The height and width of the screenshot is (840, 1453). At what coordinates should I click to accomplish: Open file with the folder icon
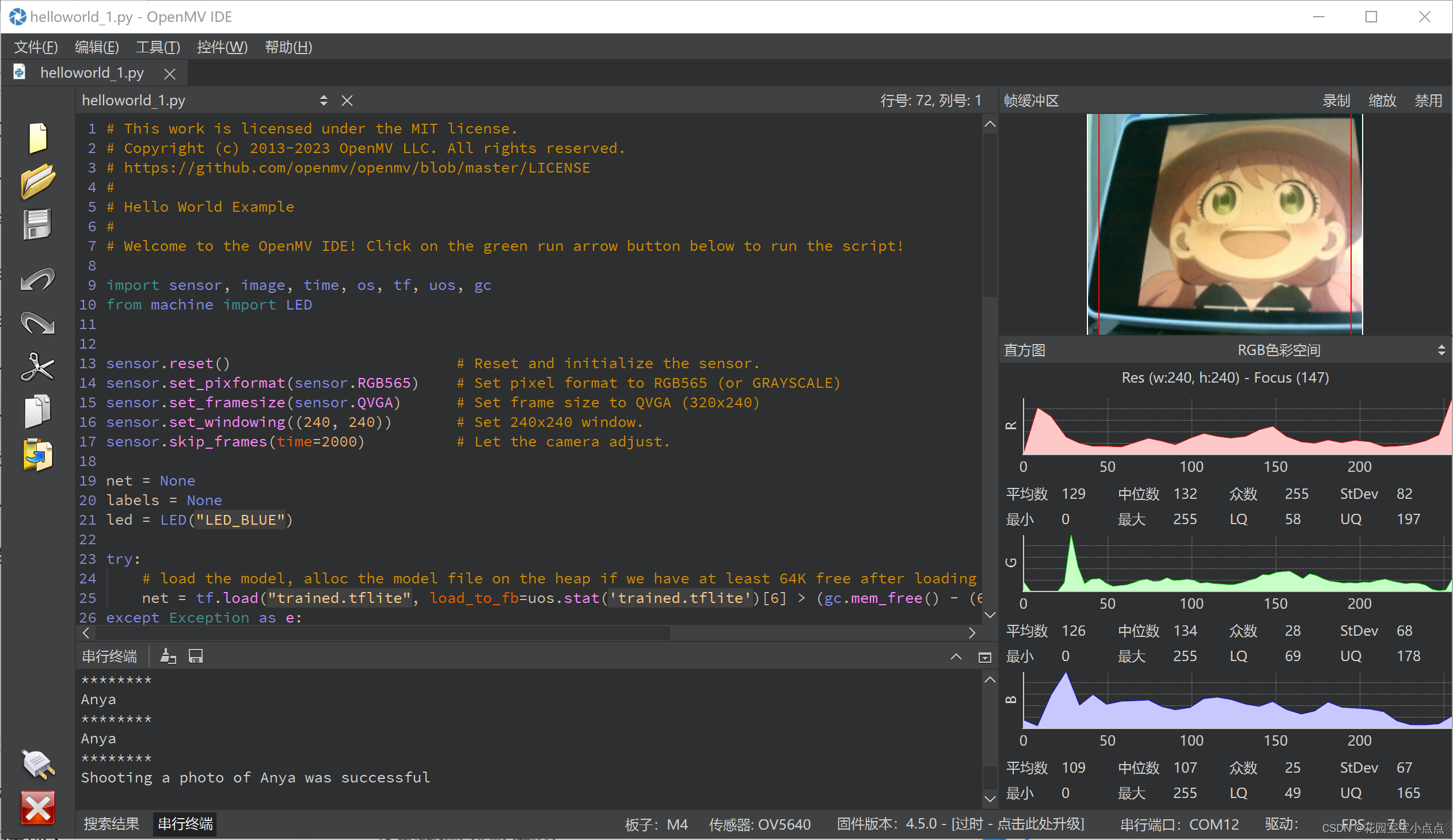pyautogui.click(x=38, y=181)
